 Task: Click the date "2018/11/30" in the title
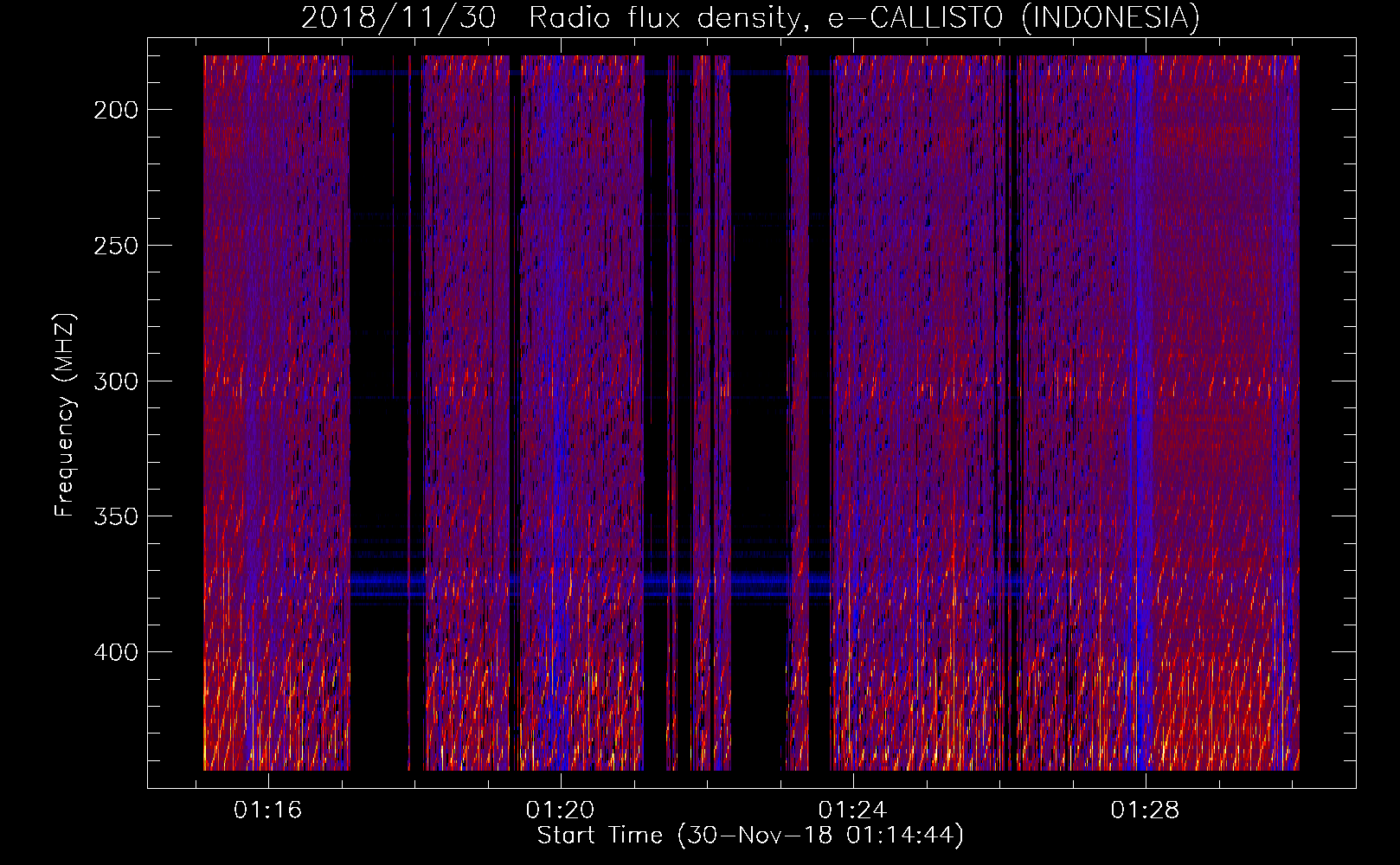coord(399,17)
